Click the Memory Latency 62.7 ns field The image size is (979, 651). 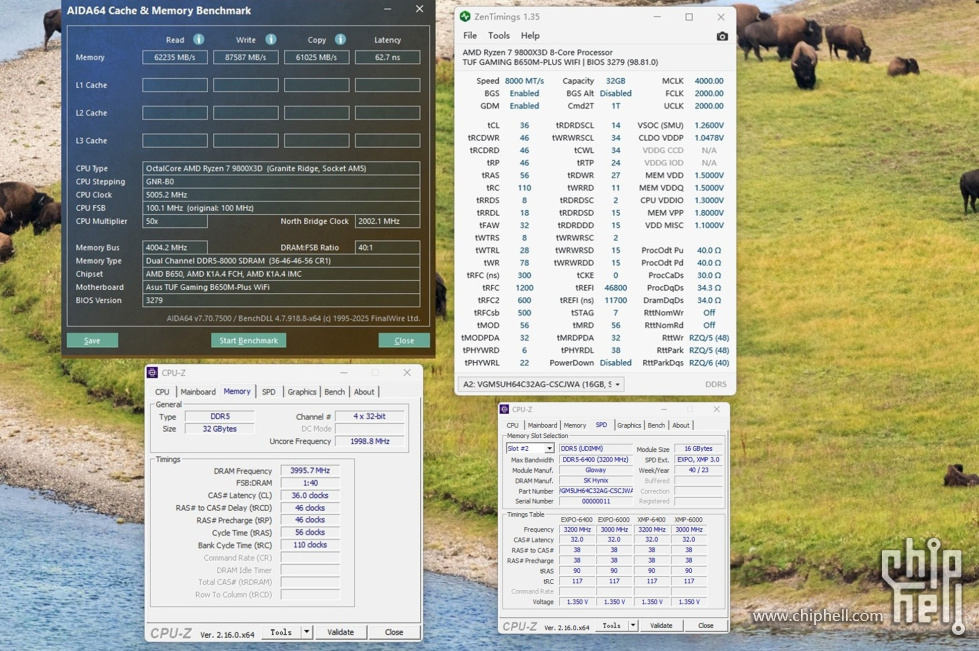(x=387, y=57)
